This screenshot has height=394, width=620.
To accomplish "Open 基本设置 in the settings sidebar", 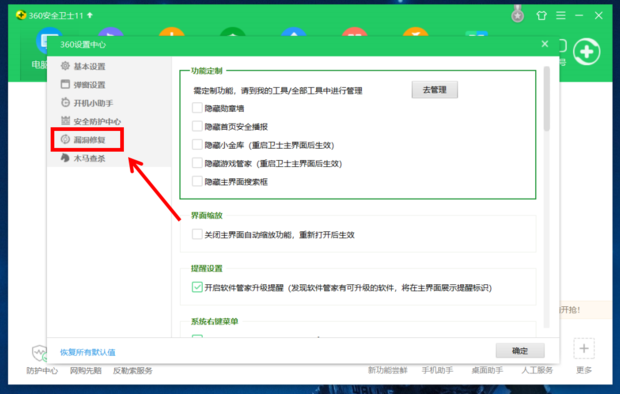I will 83,66.
